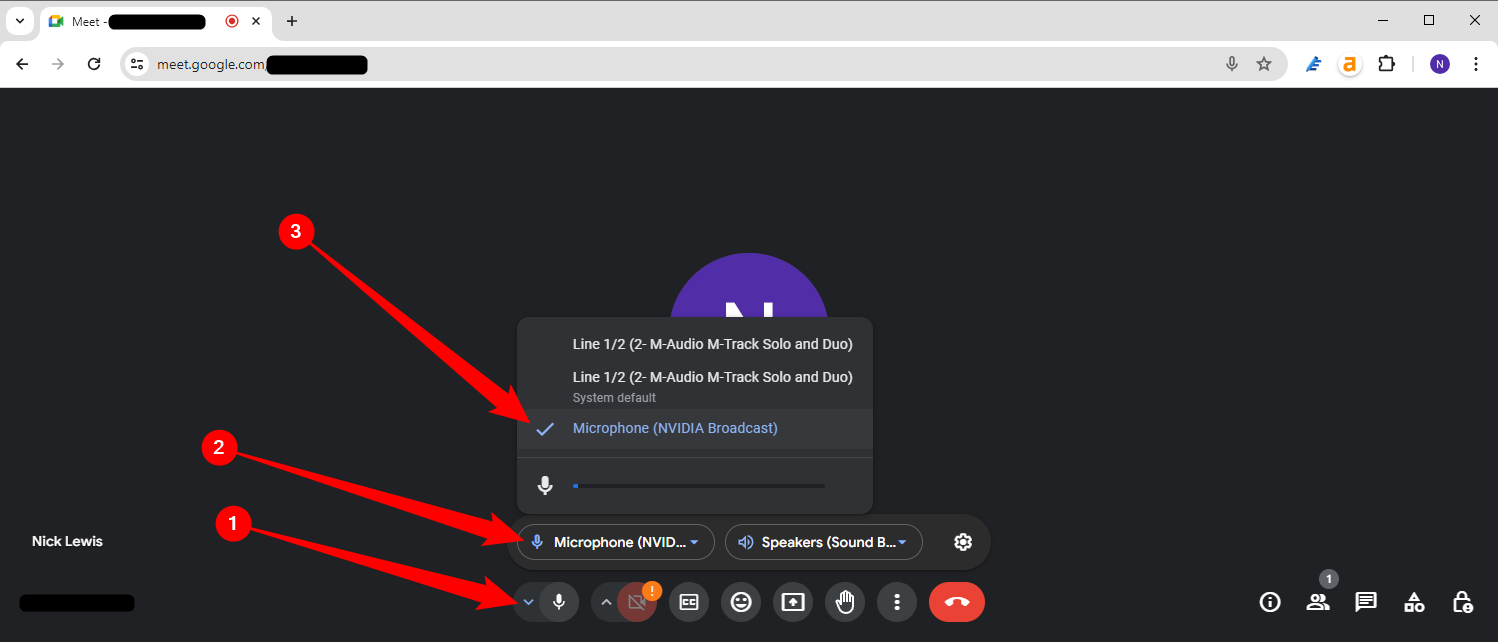Click the Present now screen share icon
The width and height of the screenshot is (1498, 642).
[793, 602]
